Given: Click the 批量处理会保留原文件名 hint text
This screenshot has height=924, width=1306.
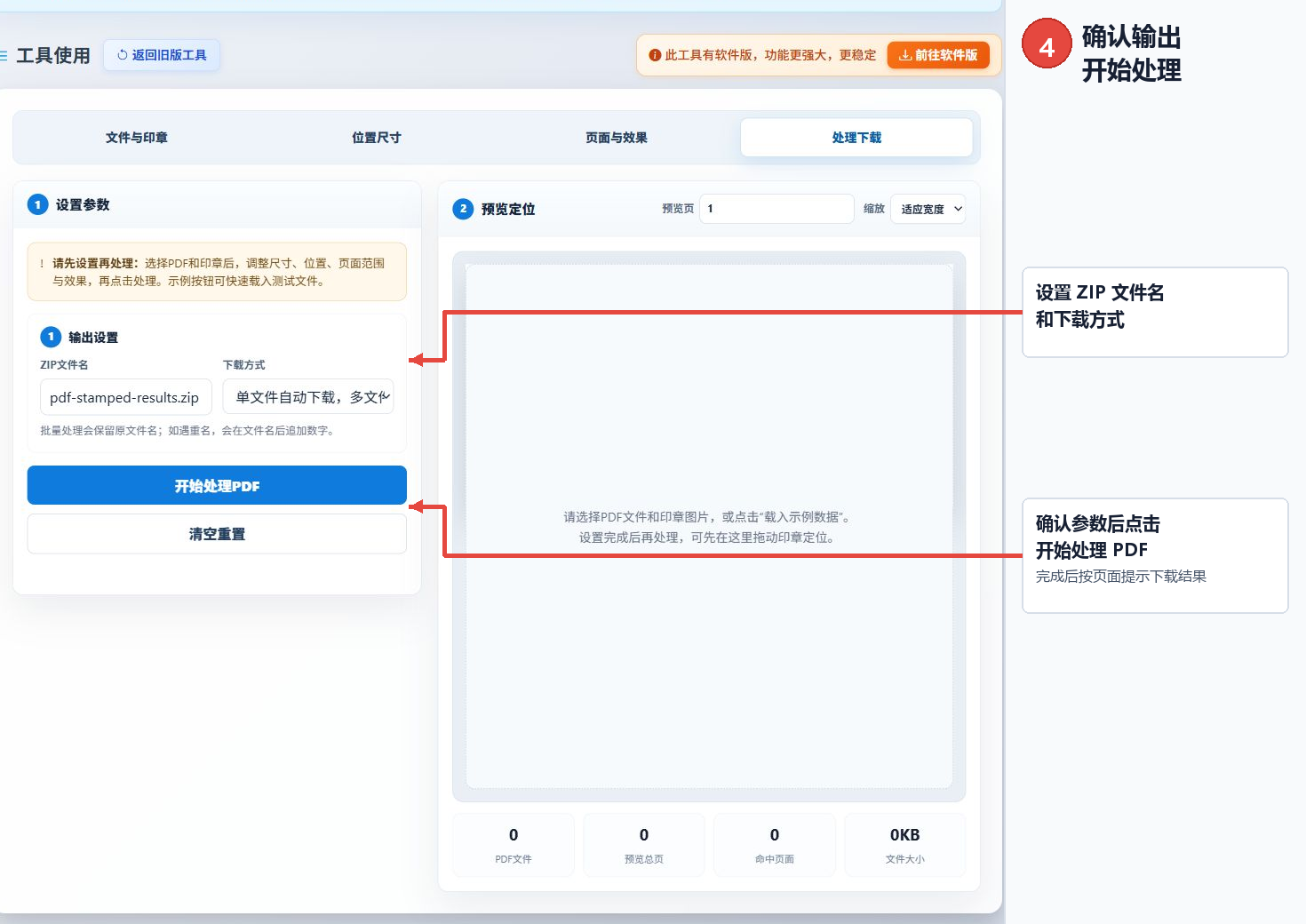Looking at the screenshot, I should [x=187, y=431].
